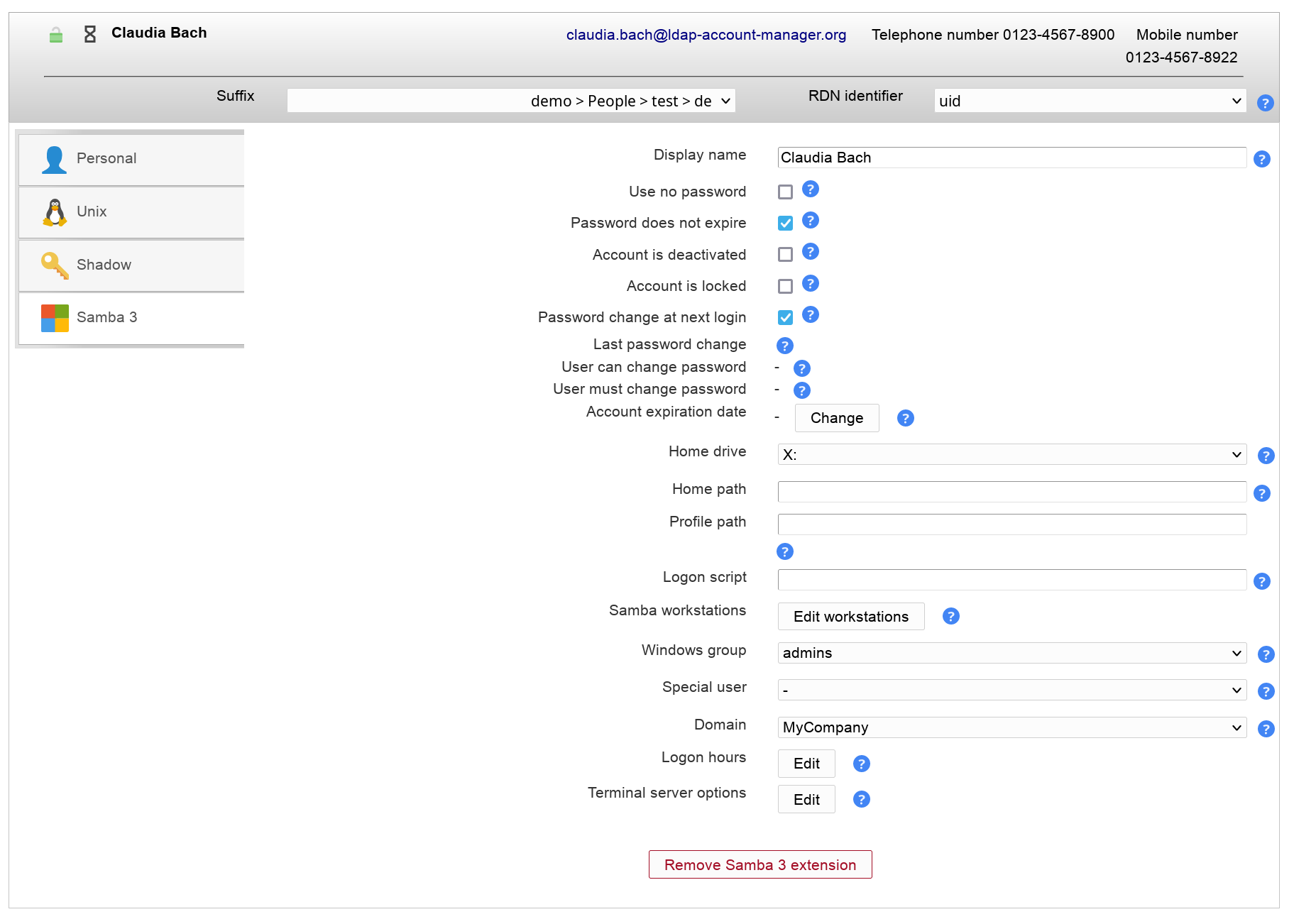Click the Remove Samba 3 extension button
1294x924 pixels.
[x=760, y=864]
